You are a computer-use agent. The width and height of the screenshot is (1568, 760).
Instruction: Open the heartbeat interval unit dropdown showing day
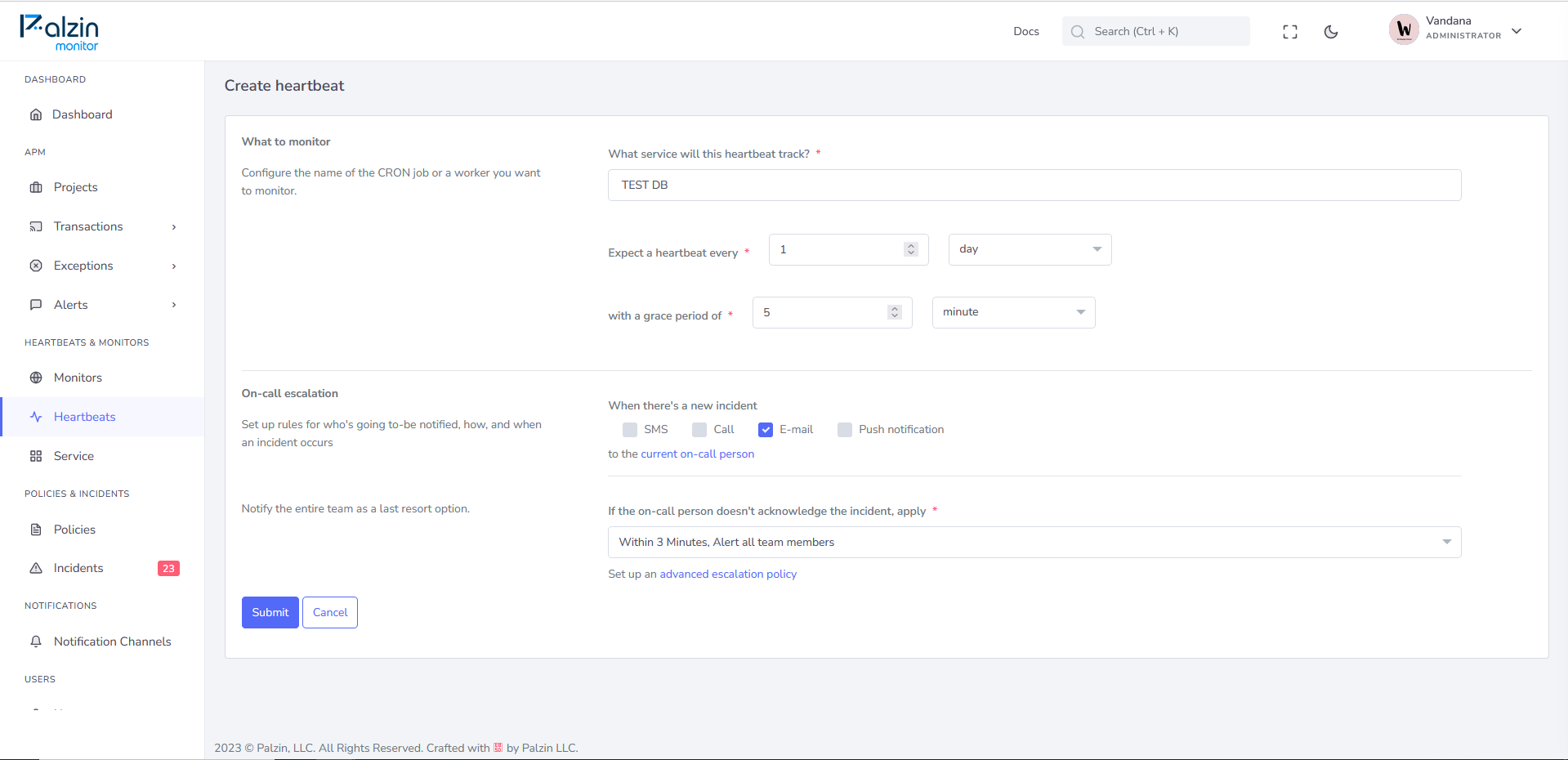coord(1030,249)
